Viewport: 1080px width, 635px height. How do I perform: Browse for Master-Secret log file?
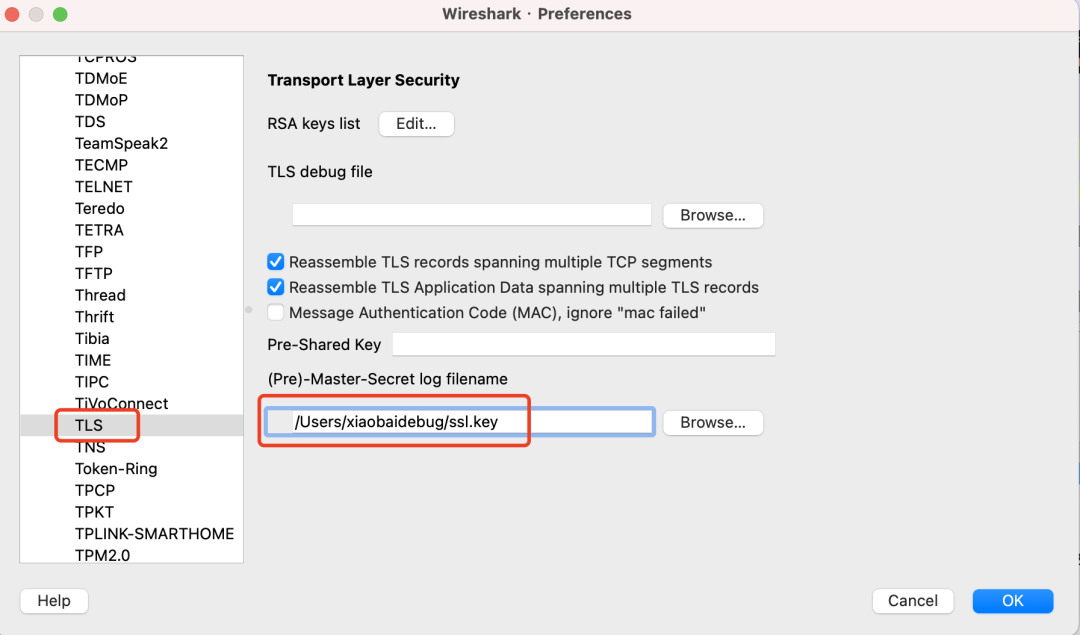tap(713, 422)
